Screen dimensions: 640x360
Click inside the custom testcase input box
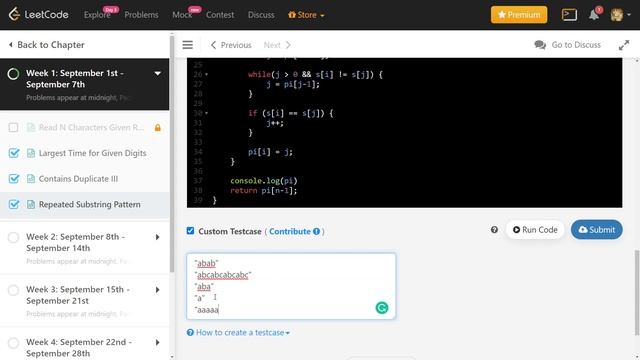pos(291,286)
